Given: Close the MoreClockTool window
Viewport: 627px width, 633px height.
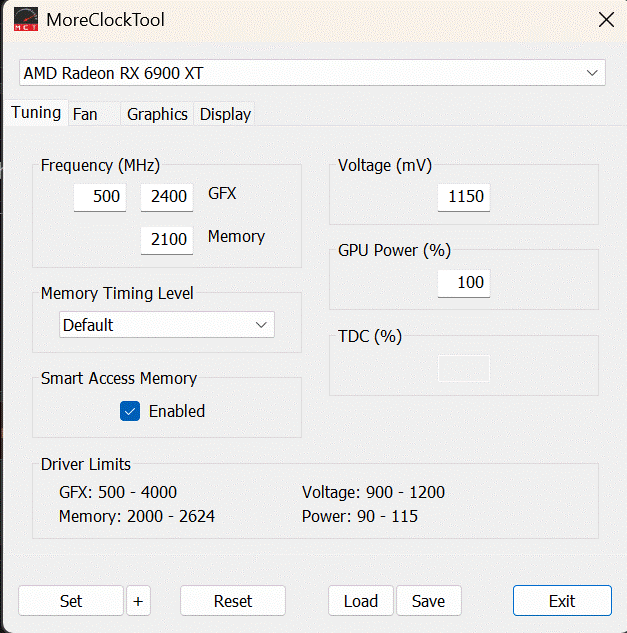Looking at the screenshot, I should 606,19.
